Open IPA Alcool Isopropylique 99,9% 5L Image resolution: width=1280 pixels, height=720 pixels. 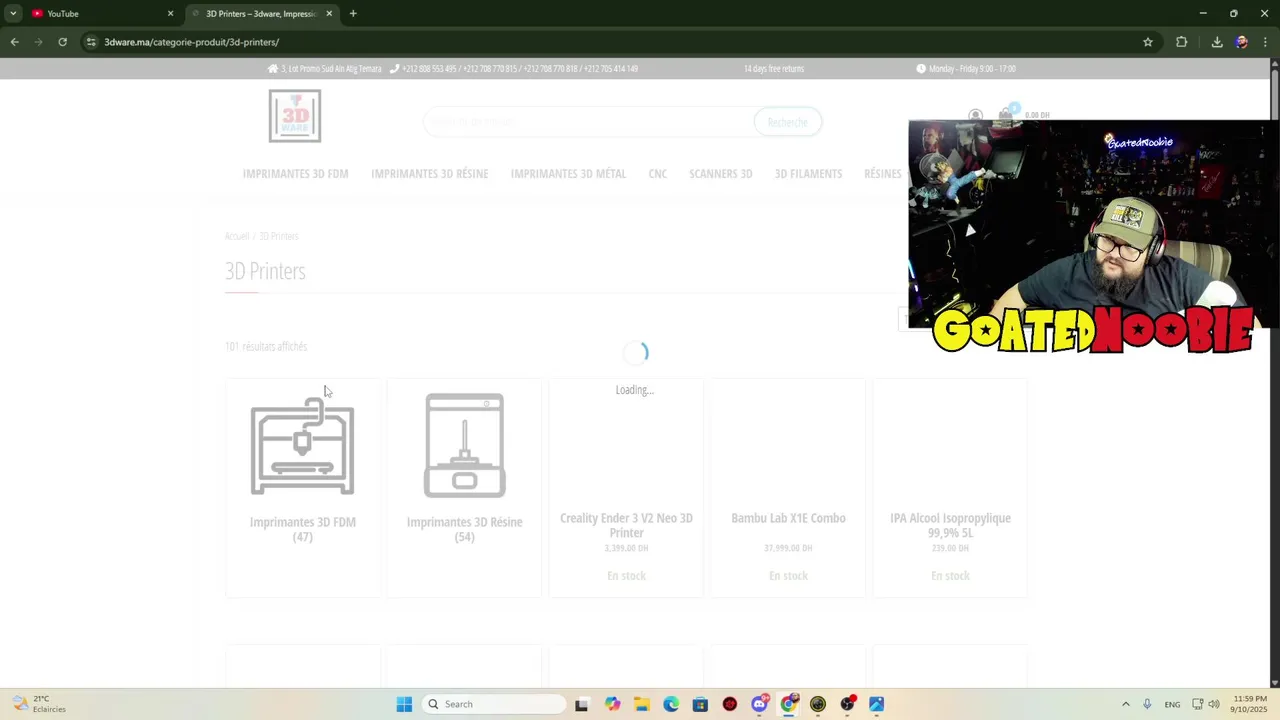tap(950, 525)
